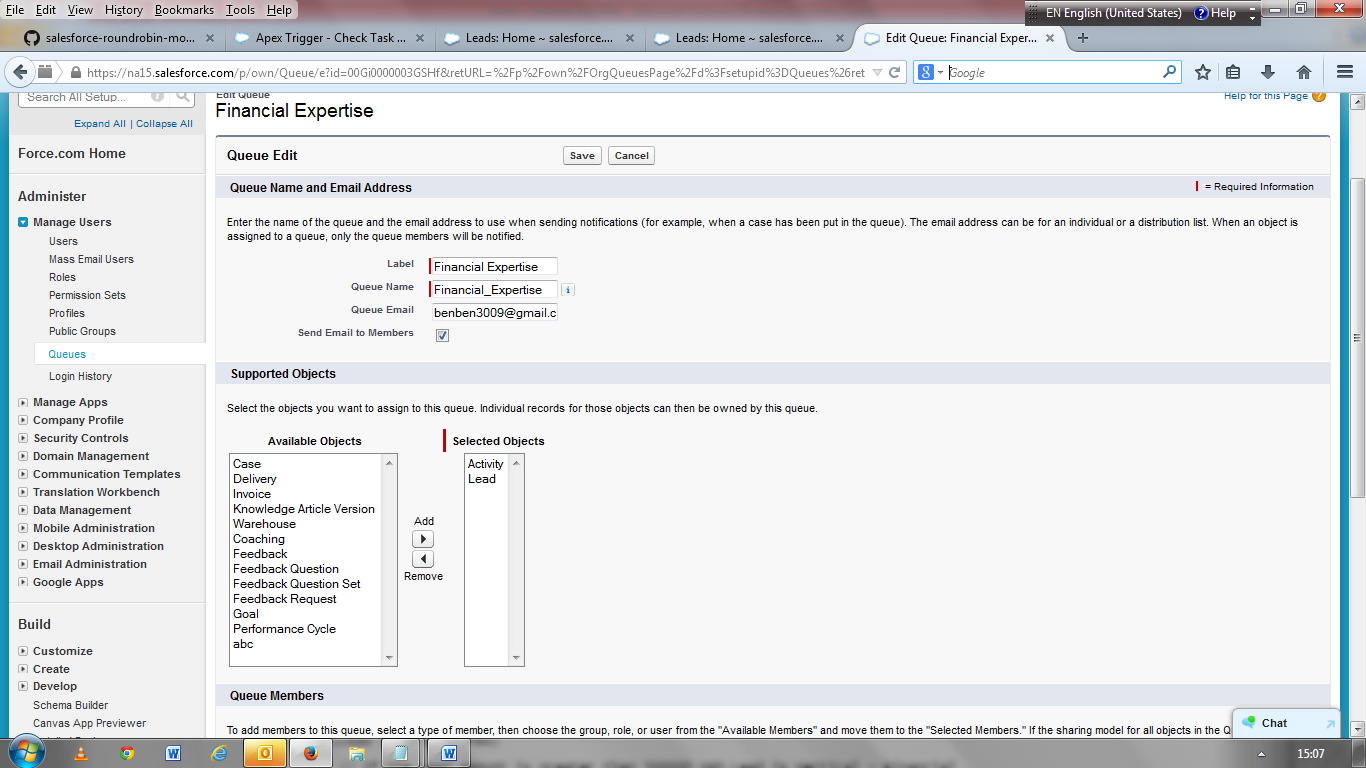Expand Company Profile section
The height and width of the screenshot is (768, 1366).
coord(23,420)
